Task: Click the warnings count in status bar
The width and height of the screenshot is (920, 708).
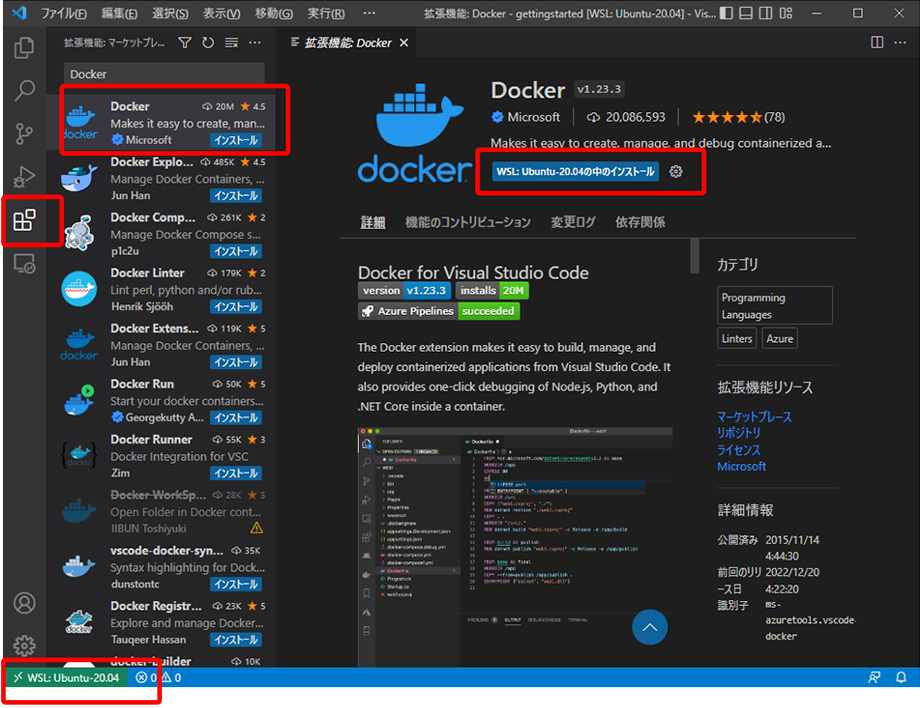Action: [x=171, y=677]
